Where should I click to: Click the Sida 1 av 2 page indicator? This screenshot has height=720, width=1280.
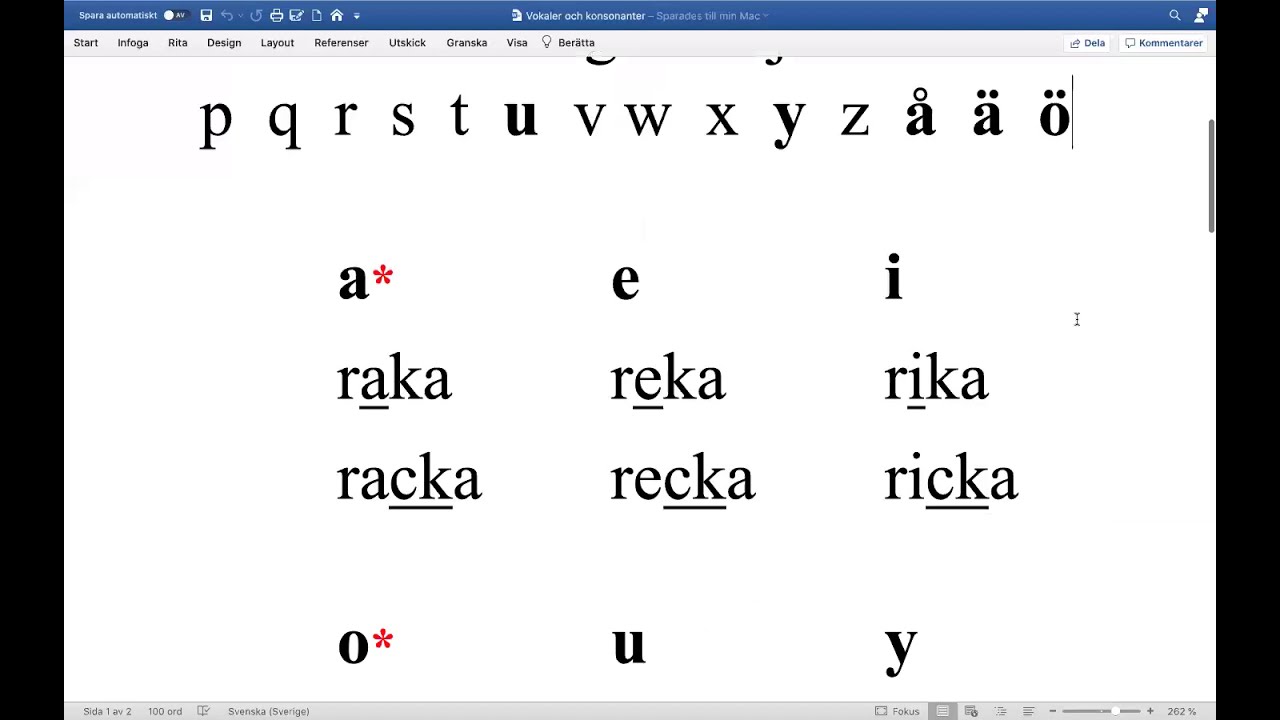coord(107,711)
